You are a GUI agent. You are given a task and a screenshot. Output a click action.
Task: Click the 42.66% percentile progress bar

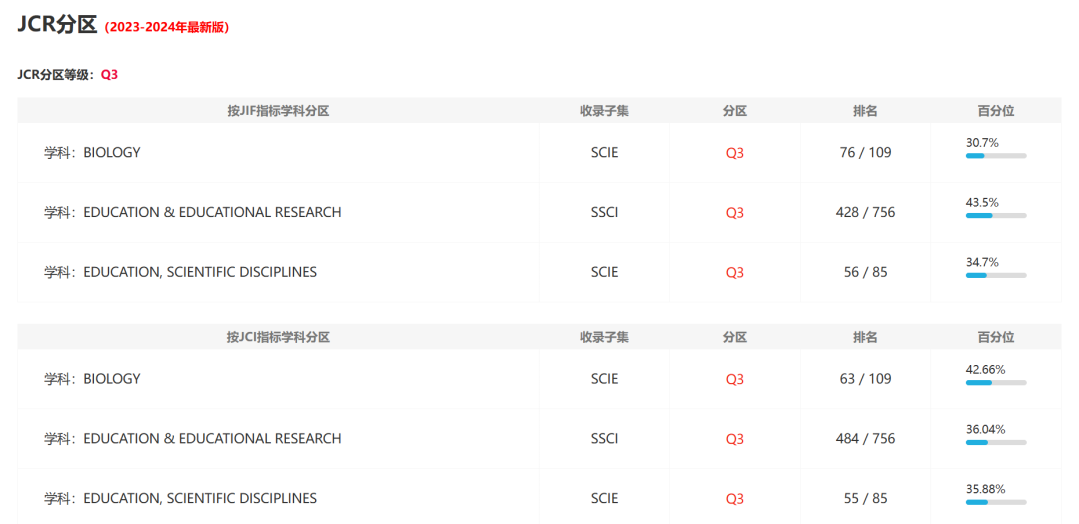(996, 382)
